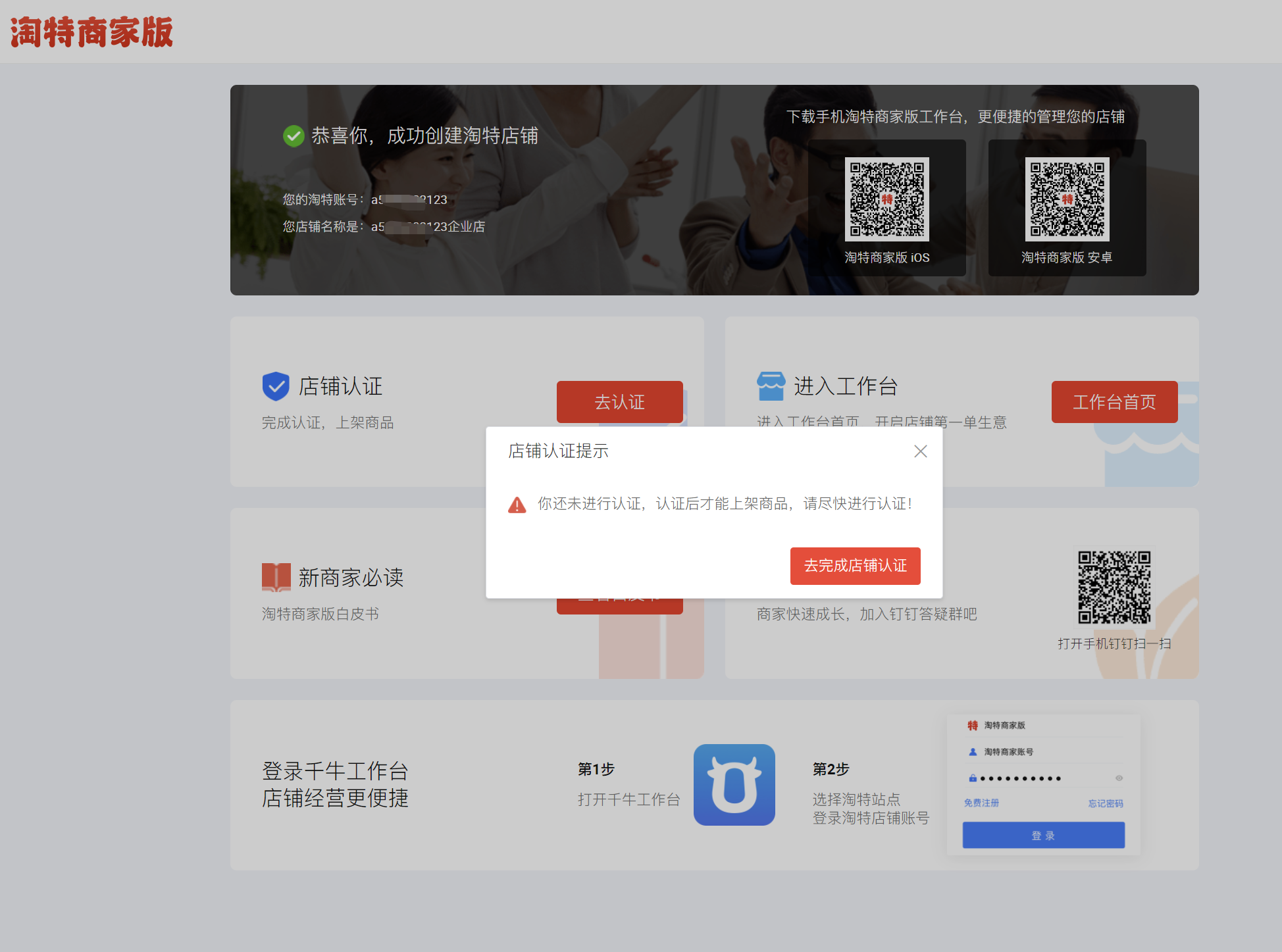Click the lock icon in password field
Image resolution: width=1282 pixels, height=952 pixels.
[x=973, y=778]
